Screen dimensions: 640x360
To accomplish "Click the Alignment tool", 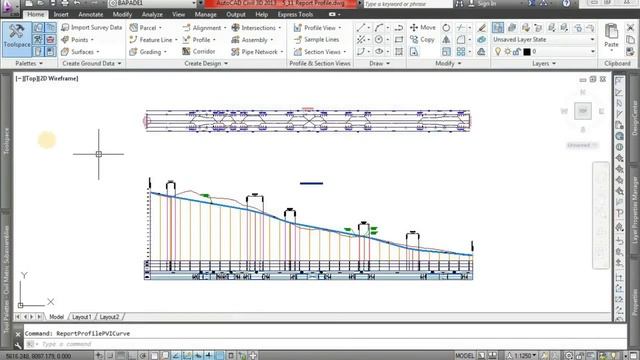I will 203,28.
